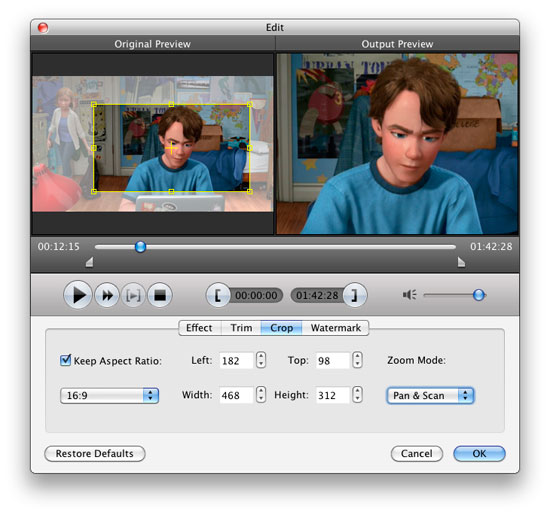Click the bottom-right crop handle
This screenshot has height=515, width=550.
click(250, 191)
